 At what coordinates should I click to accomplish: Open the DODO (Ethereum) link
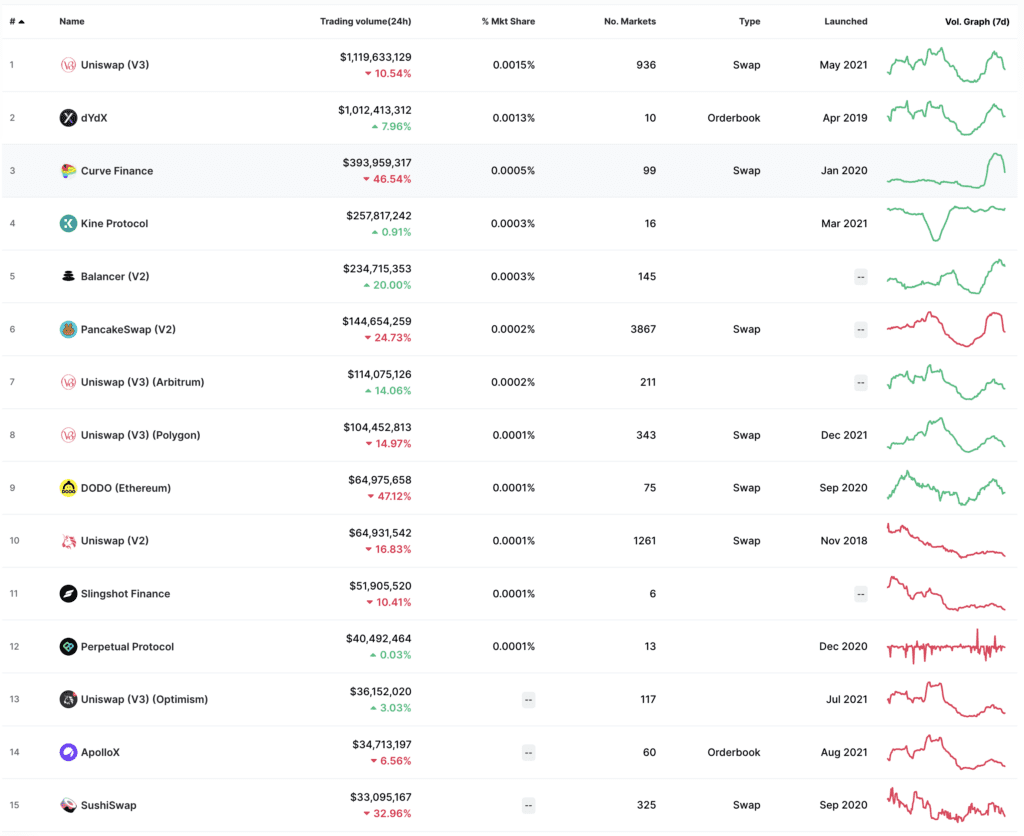point(125,488)
